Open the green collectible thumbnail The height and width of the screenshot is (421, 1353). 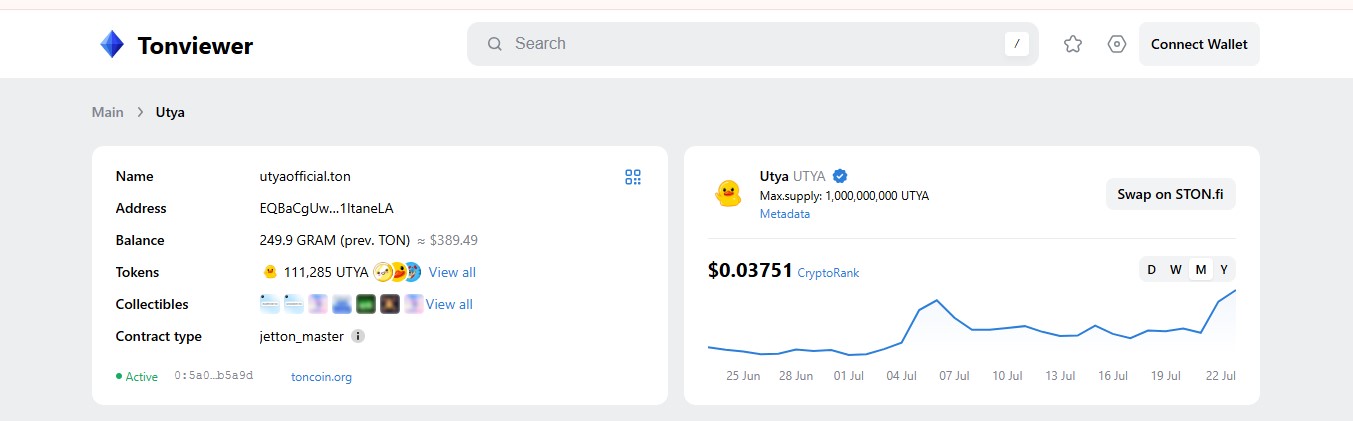point(366,304)
